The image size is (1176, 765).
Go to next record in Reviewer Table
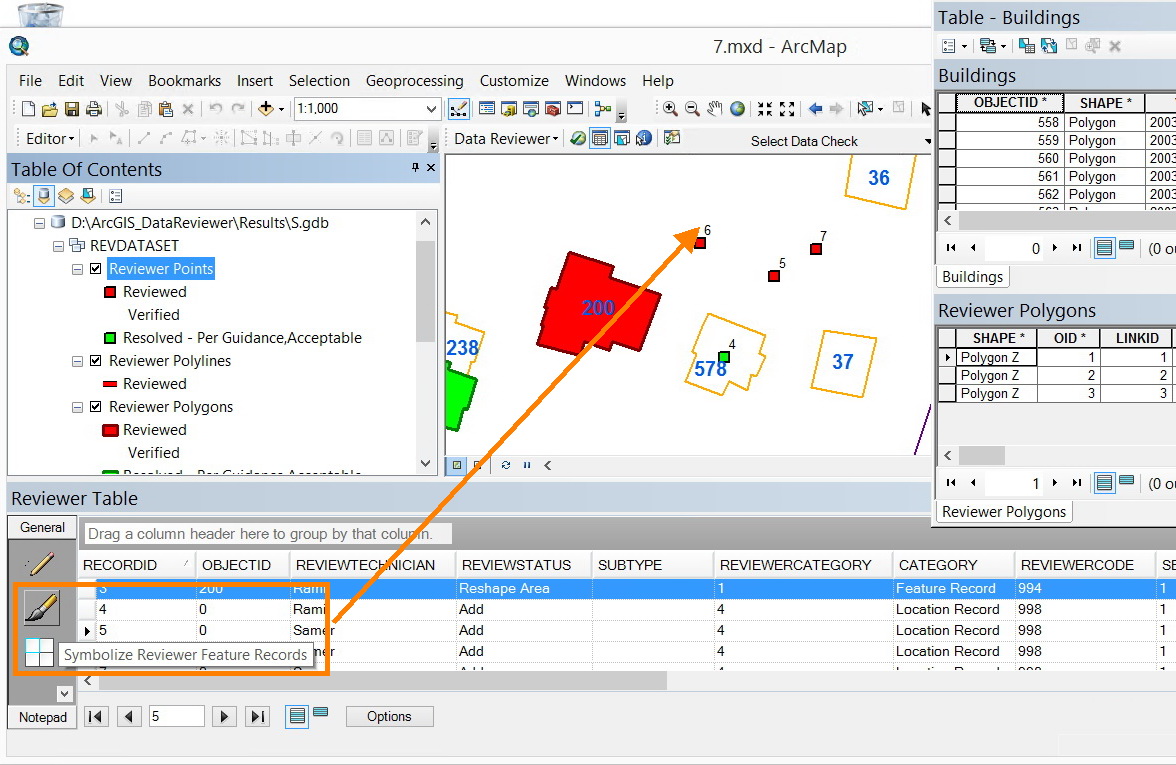(224, 716)
